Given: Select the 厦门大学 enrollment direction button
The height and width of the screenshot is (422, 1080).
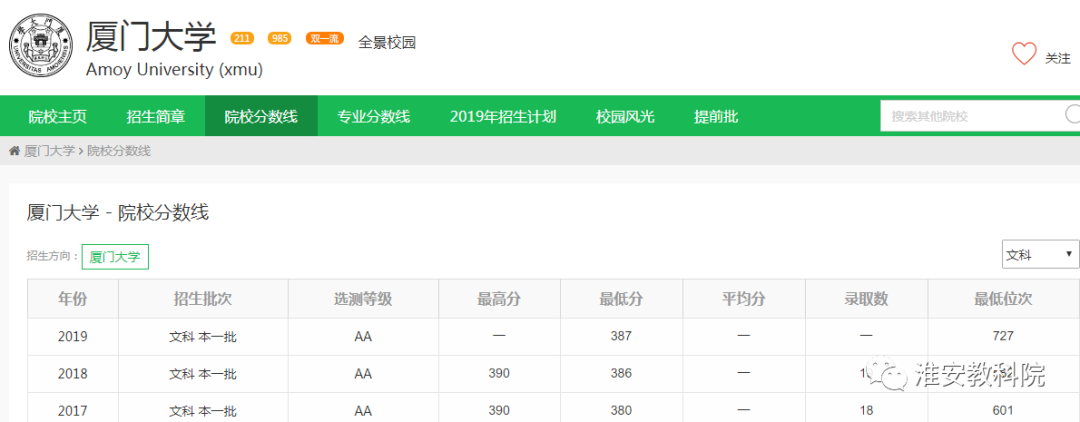Looking at the screenshot, I should click(115, 257).
